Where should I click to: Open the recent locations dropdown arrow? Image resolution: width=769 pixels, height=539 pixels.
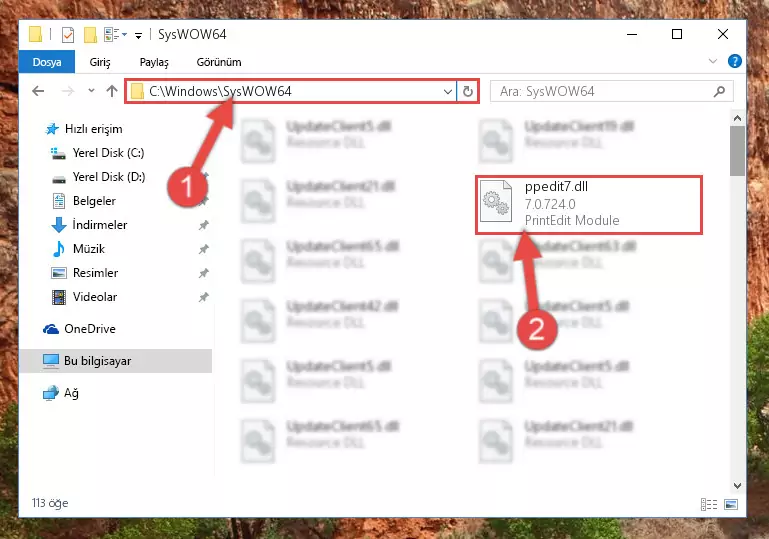[91, 91]
